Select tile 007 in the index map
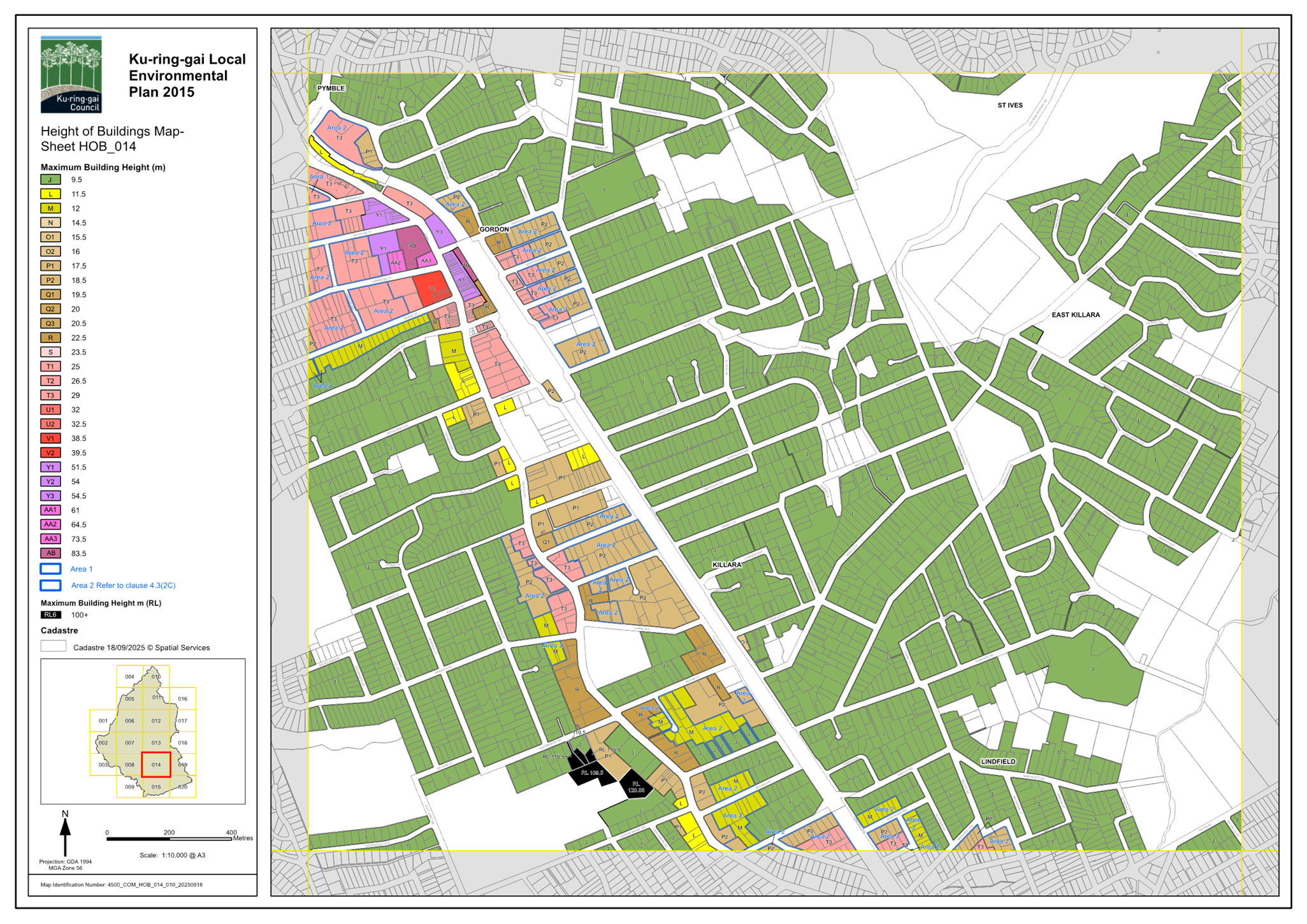Screen dimensions: 1307x924 point(129,743)
